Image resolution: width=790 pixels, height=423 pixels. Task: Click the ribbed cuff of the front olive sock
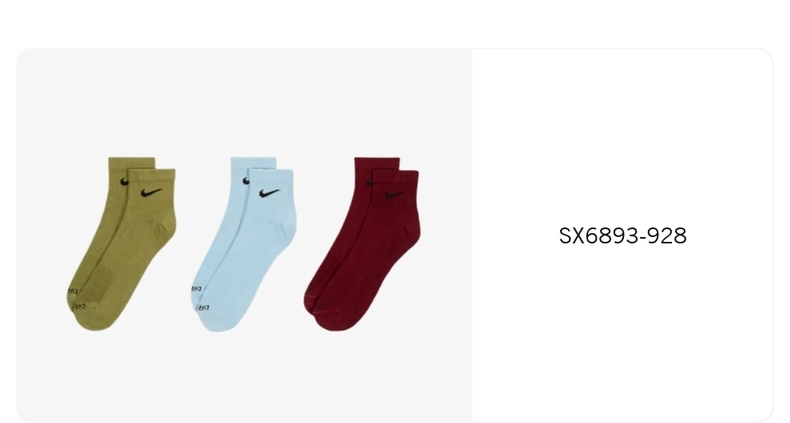tap(152, 177)
